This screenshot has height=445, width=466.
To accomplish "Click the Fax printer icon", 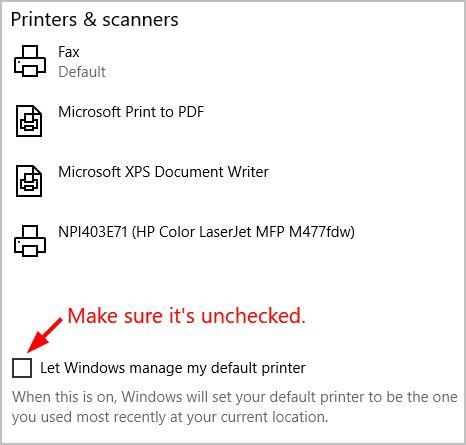I will pyautogui.click(x=30, y=61).
